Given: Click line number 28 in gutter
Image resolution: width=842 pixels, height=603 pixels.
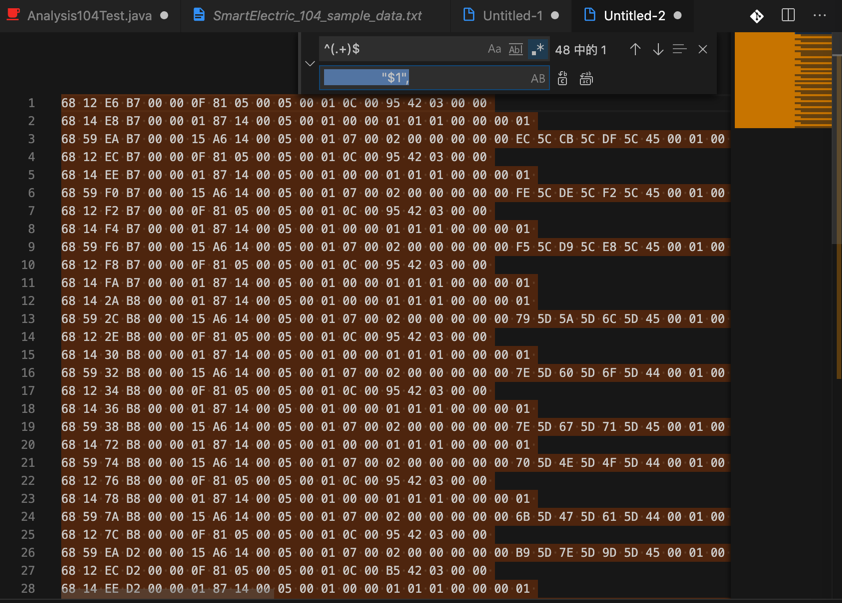Looking at the screenshot, I should [x=28, y=589].
